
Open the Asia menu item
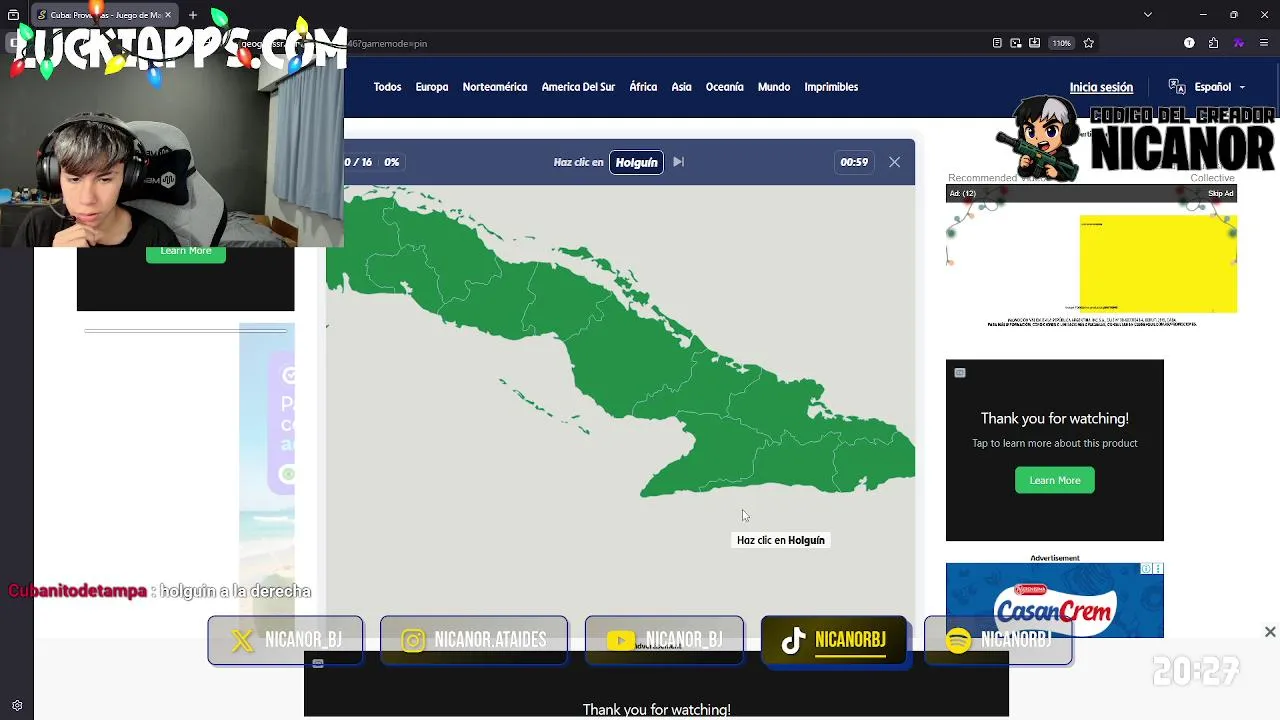(681, 87)
